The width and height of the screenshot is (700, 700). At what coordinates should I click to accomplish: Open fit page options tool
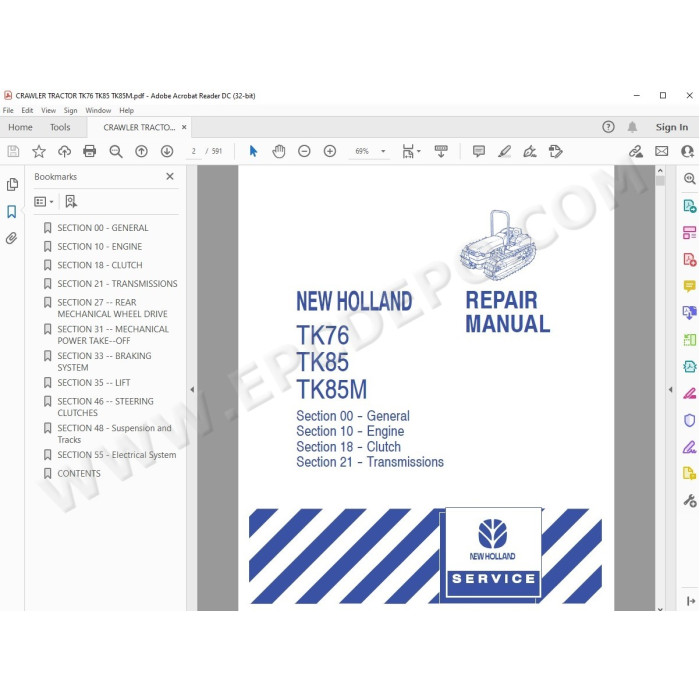coord(408,151)
